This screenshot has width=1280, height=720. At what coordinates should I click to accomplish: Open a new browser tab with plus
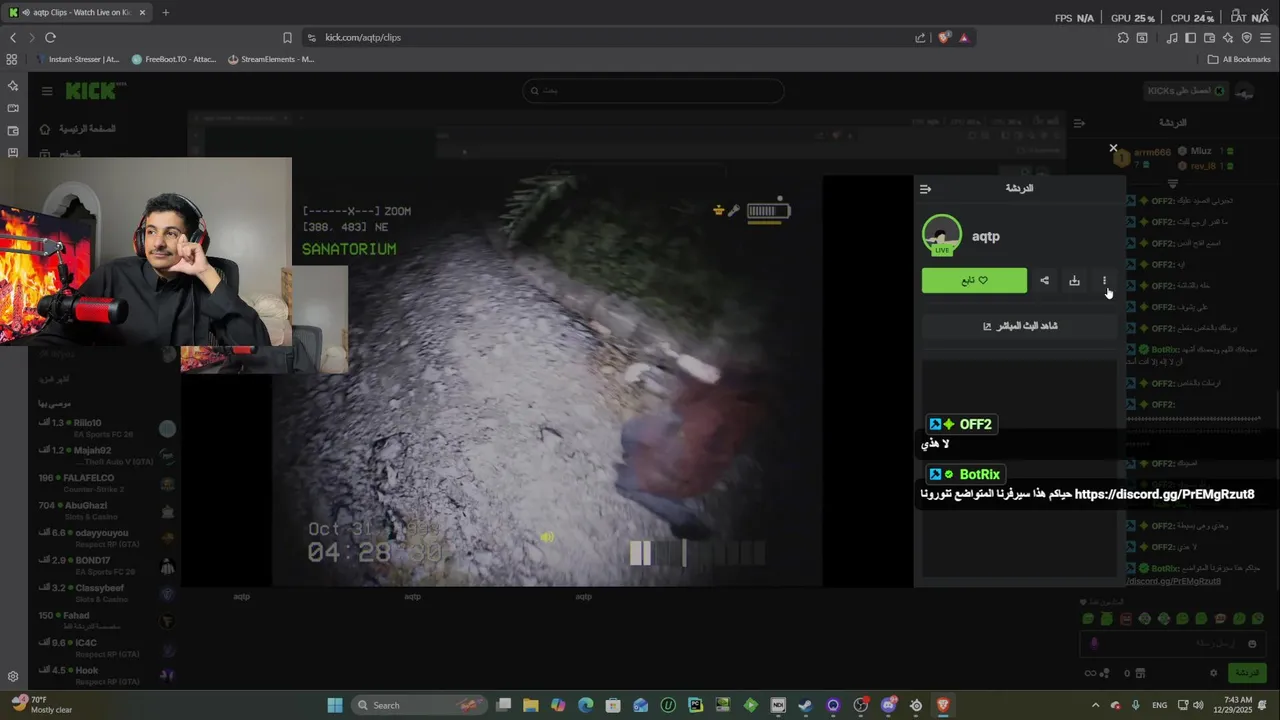pos(165,12)
